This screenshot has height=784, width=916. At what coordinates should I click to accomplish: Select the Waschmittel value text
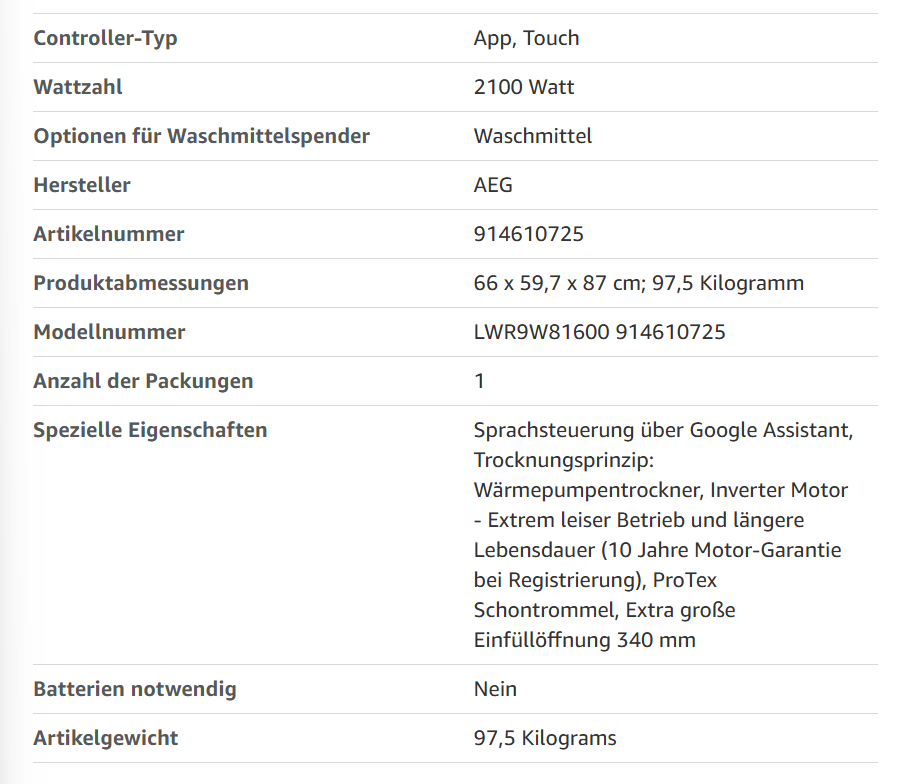tap(533, 136)
